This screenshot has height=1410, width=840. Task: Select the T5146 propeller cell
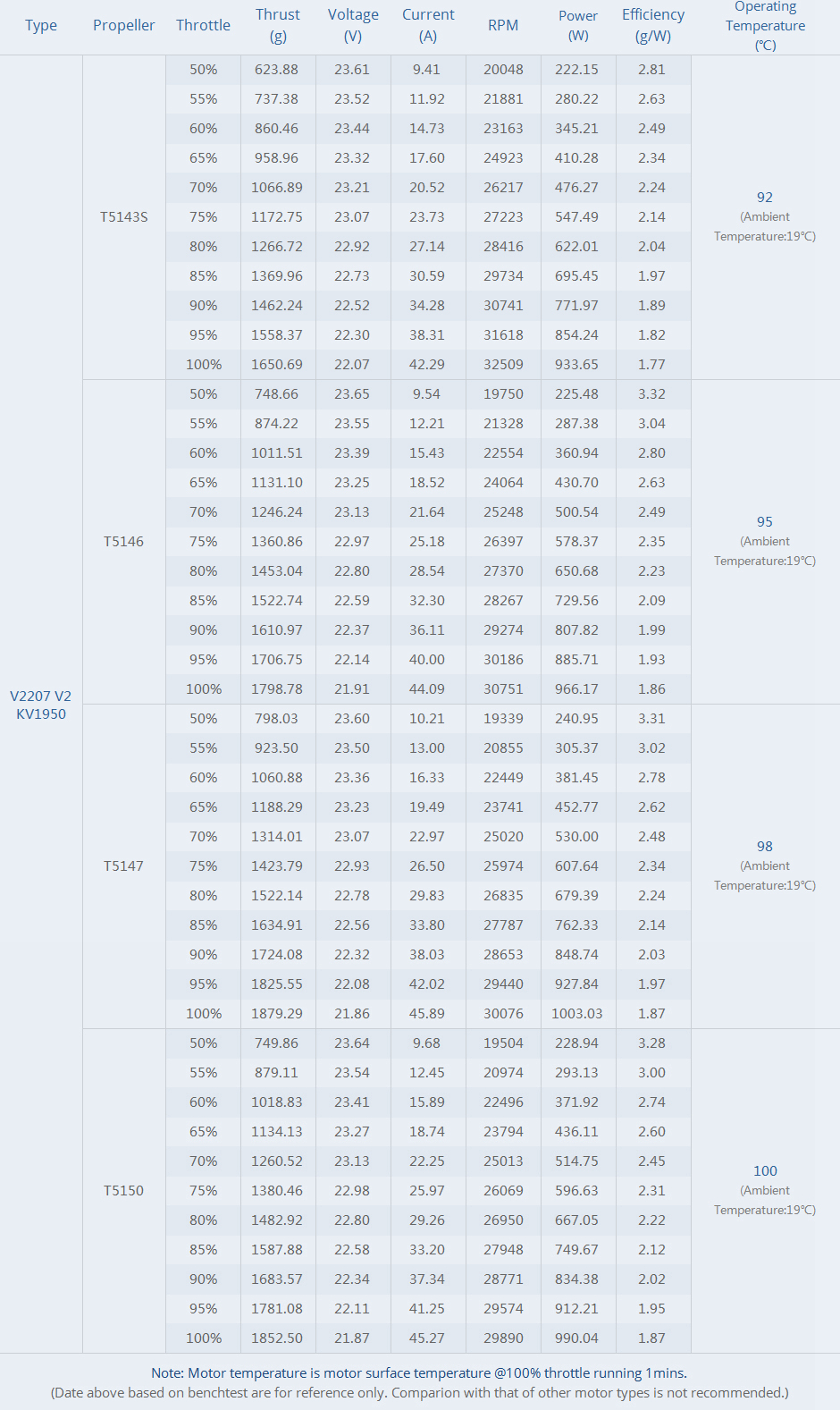tap(124, 542)
